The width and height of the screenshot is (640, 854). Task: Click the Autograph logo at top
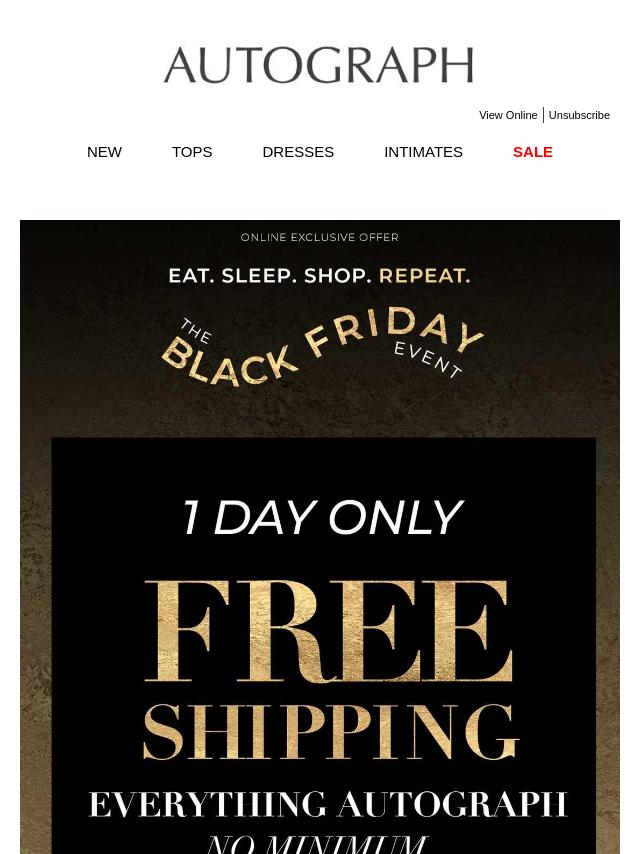[x=318, y=65]
